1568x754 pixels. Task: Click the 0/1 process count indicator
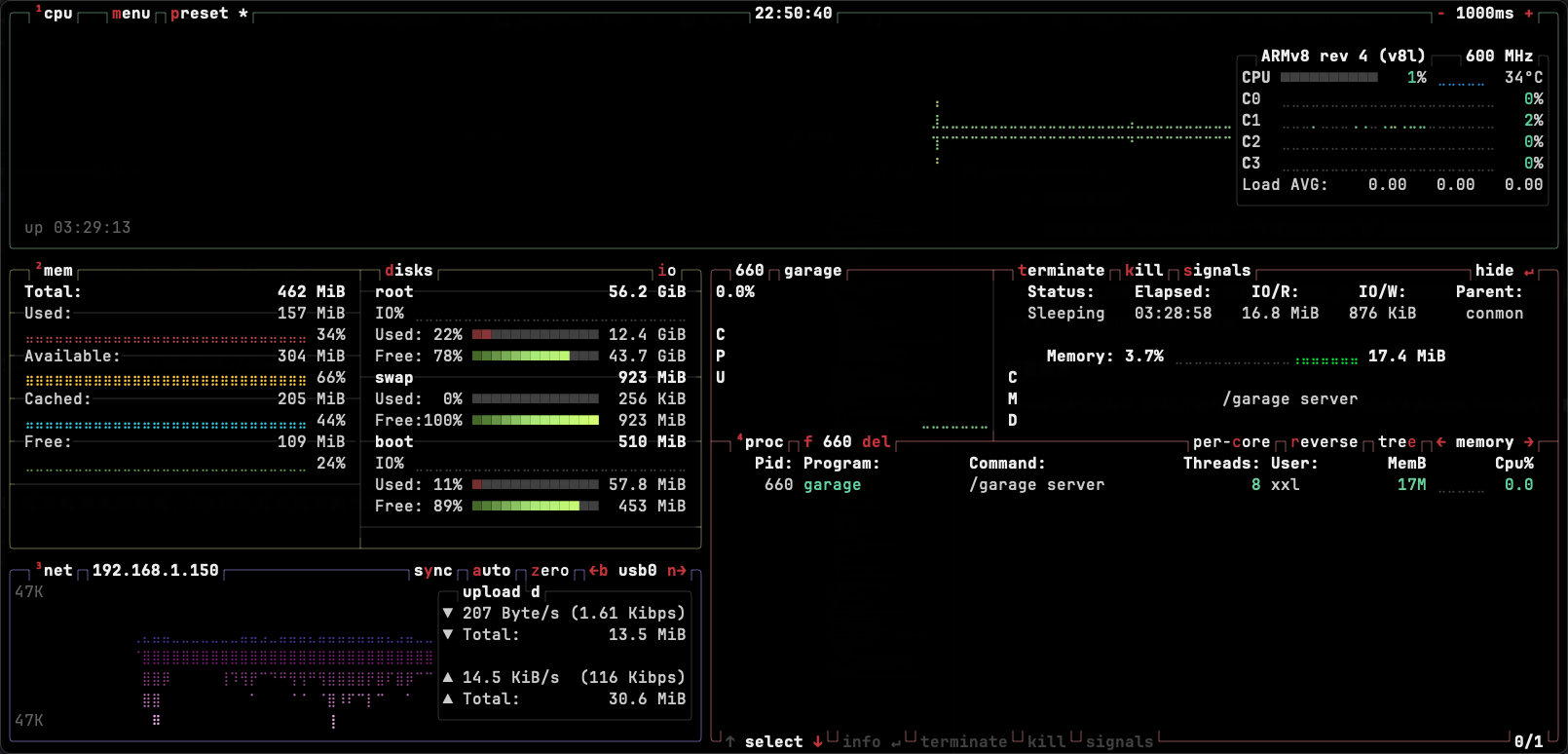pyautogui.click(x=1529, y=742)
